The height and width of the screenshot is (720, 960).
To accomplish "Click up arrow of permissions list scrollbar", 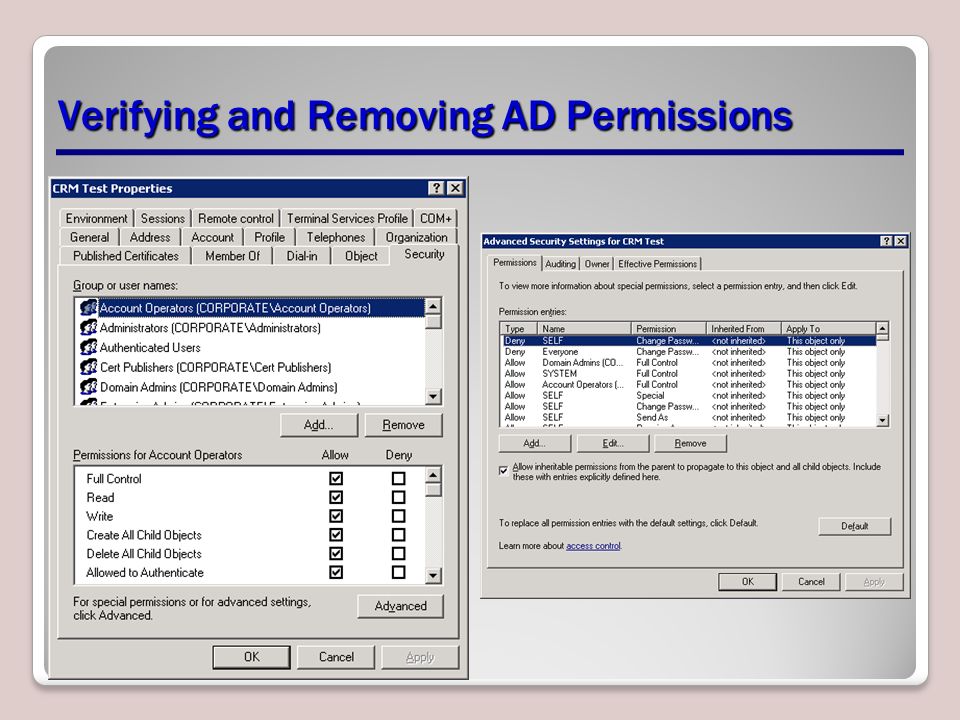I will tap(433, 475).
